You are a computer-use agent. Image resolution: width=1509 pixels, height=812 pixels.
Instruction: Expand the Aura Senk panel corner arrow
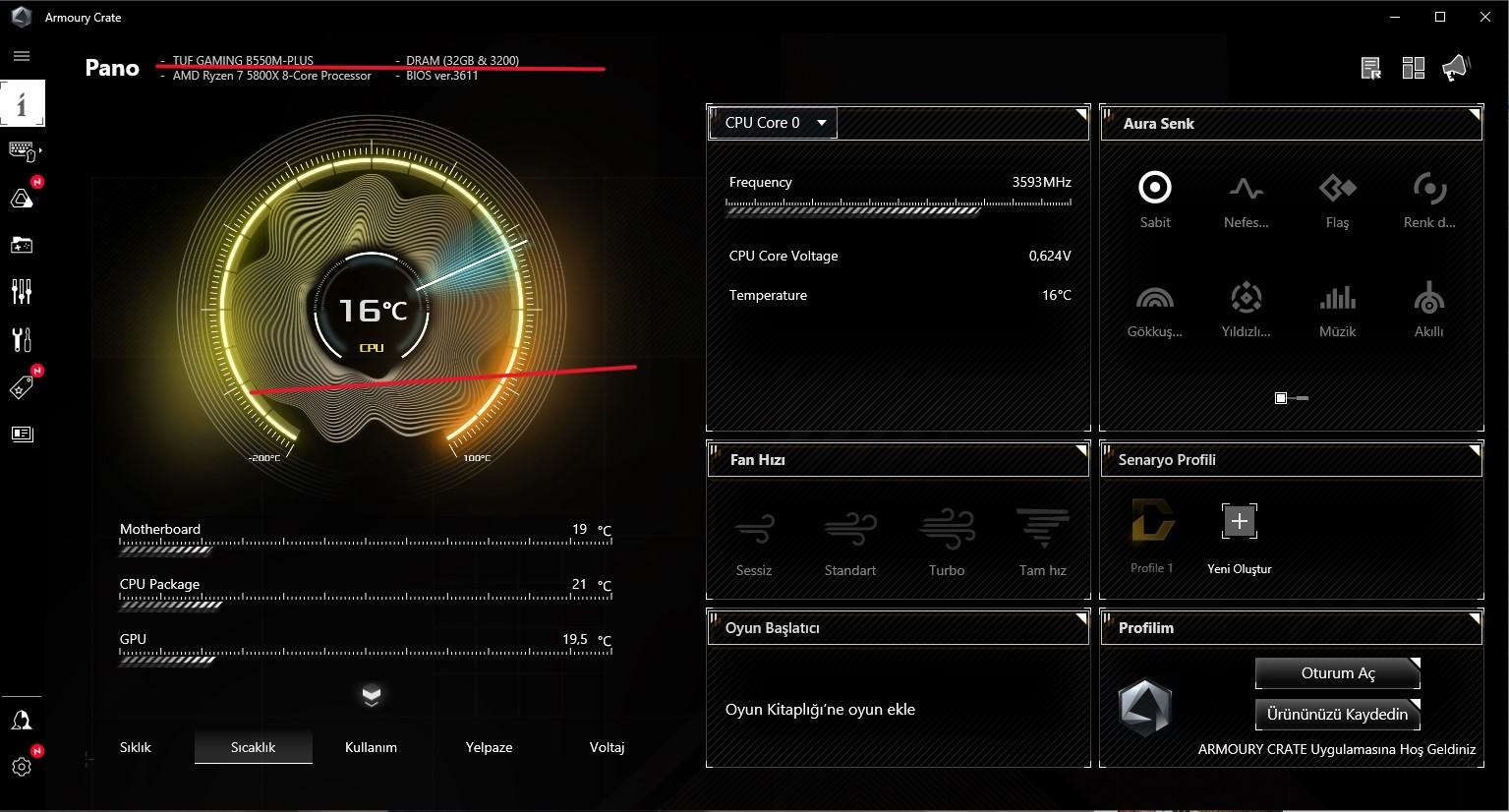(x=1475, y=114)
